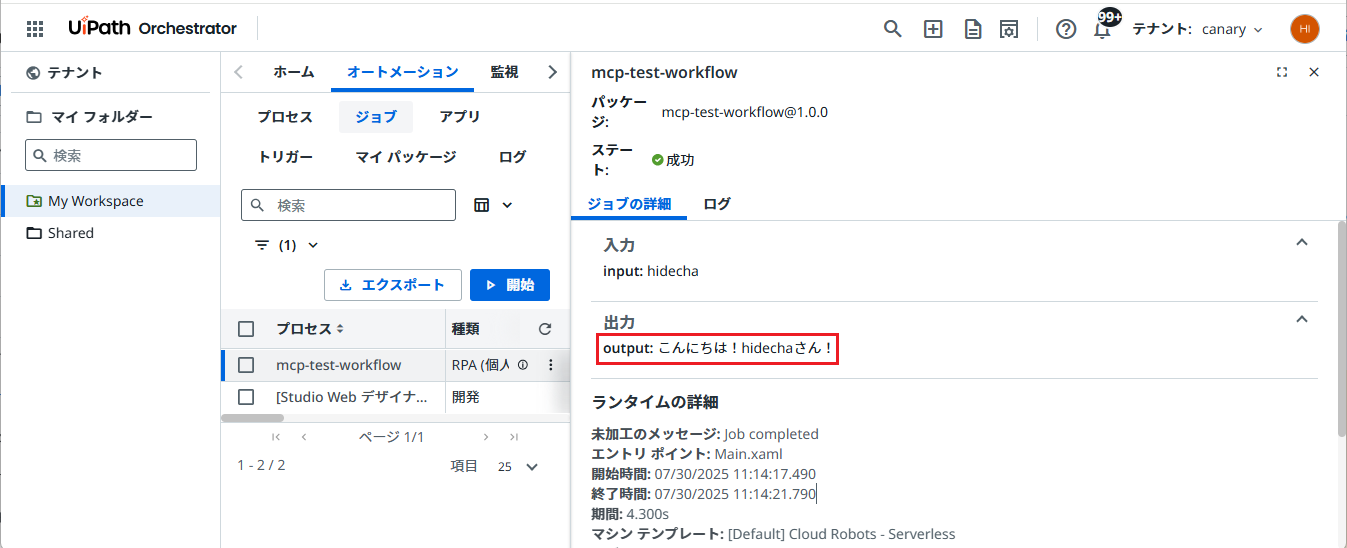Open the filter icon with (1)

(262, 245)
